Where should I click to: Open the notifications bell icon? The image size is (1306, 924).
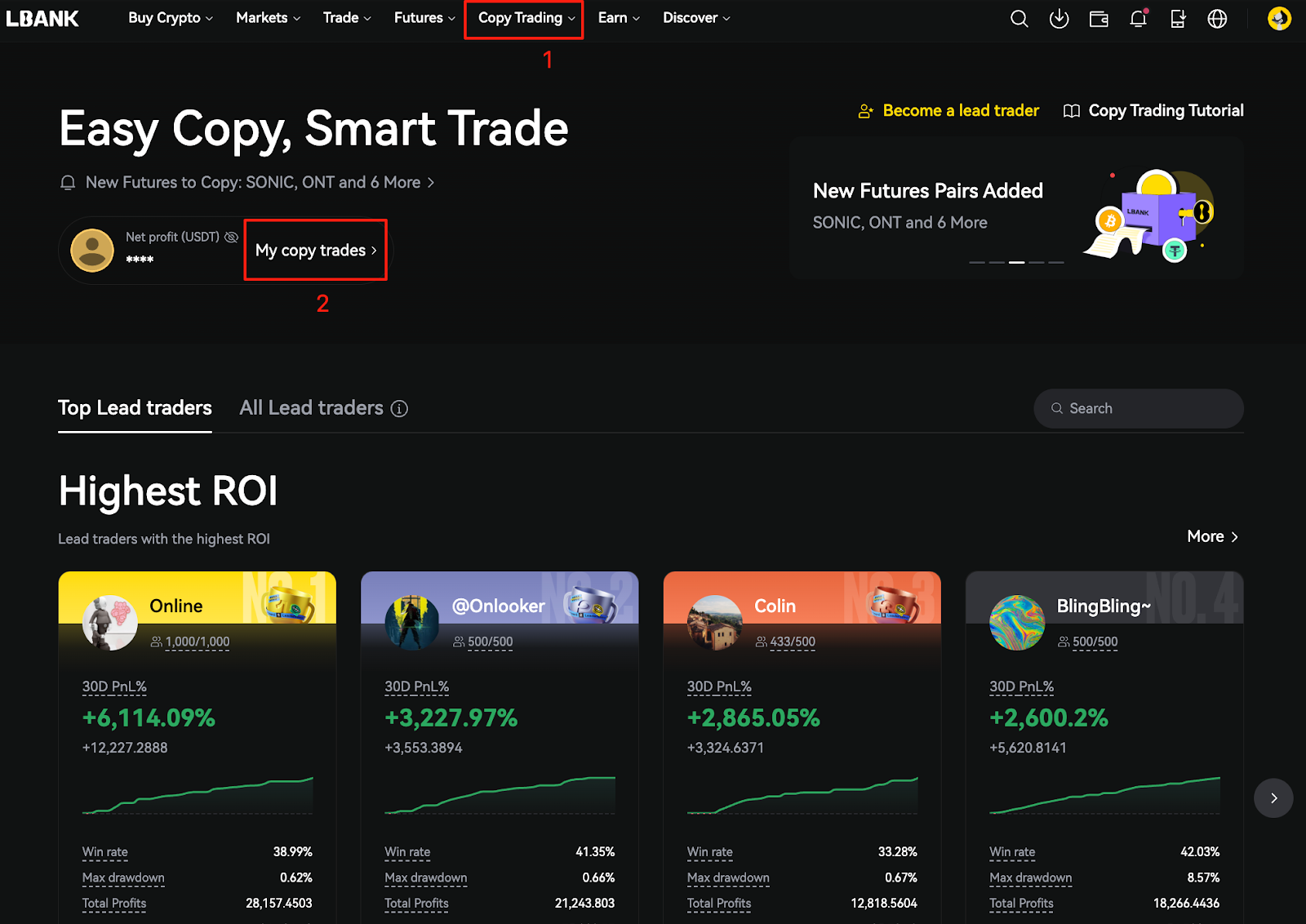tap(1138, 19)
